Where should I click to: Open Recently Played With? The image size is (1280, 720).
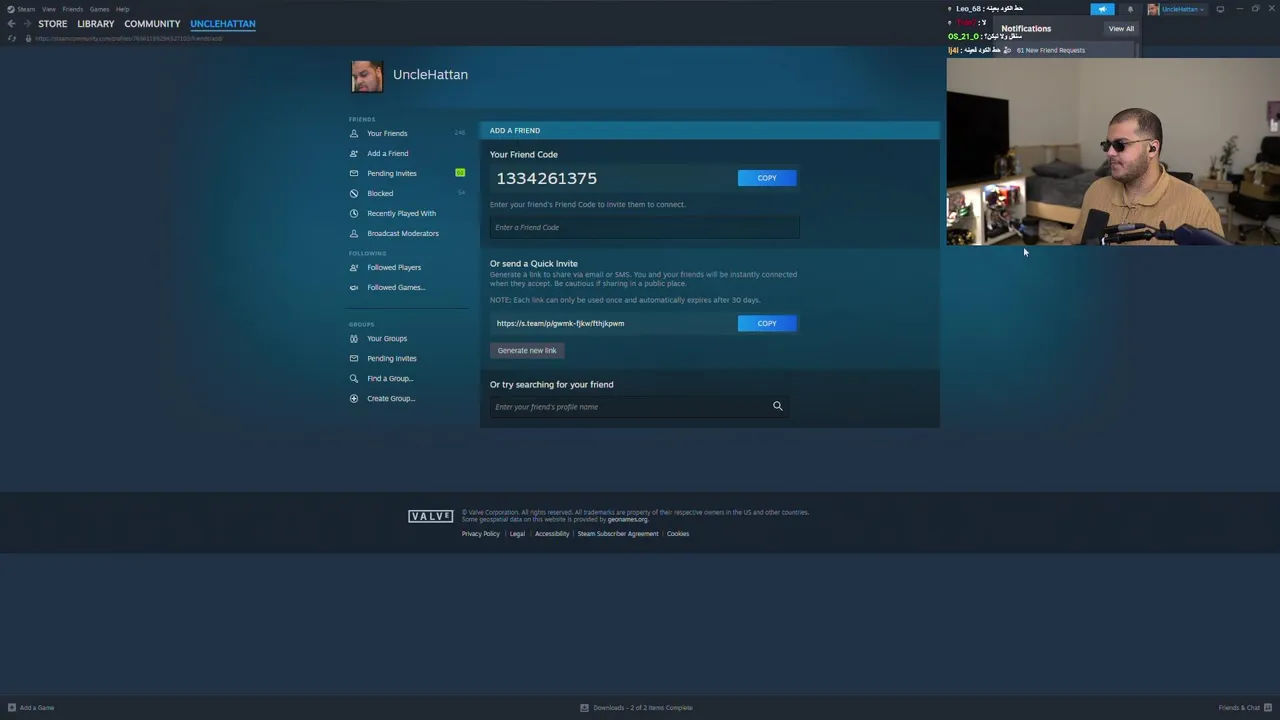[x=401, y=214]
